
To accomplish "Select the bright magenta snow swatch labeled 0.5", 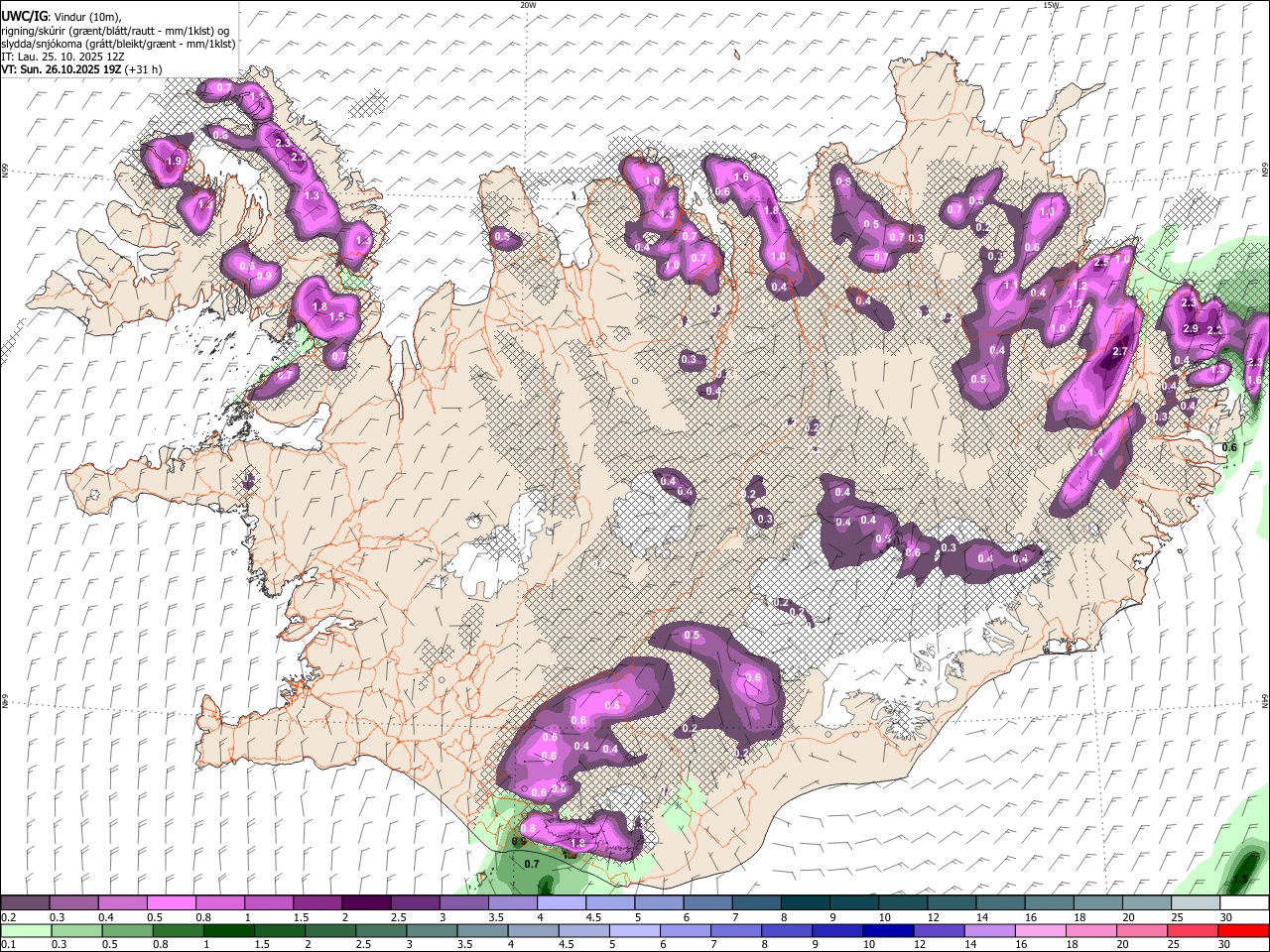I will [171, 903].
